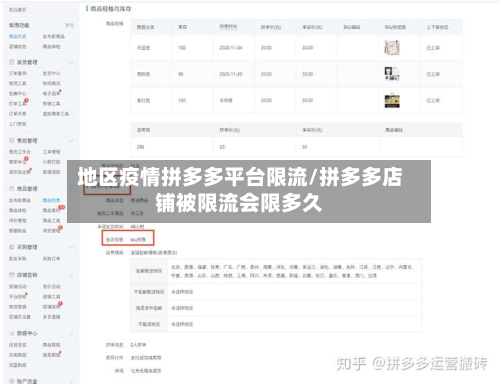Open 营销活动 in sidebar
The width and height of the screenshot is (500, 384).
[17, 287]
